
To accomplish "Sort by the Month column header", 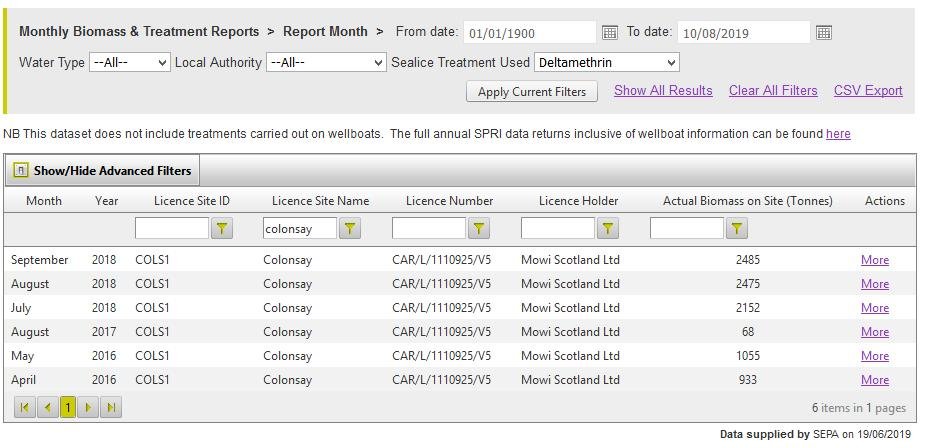I will (44, 201).
